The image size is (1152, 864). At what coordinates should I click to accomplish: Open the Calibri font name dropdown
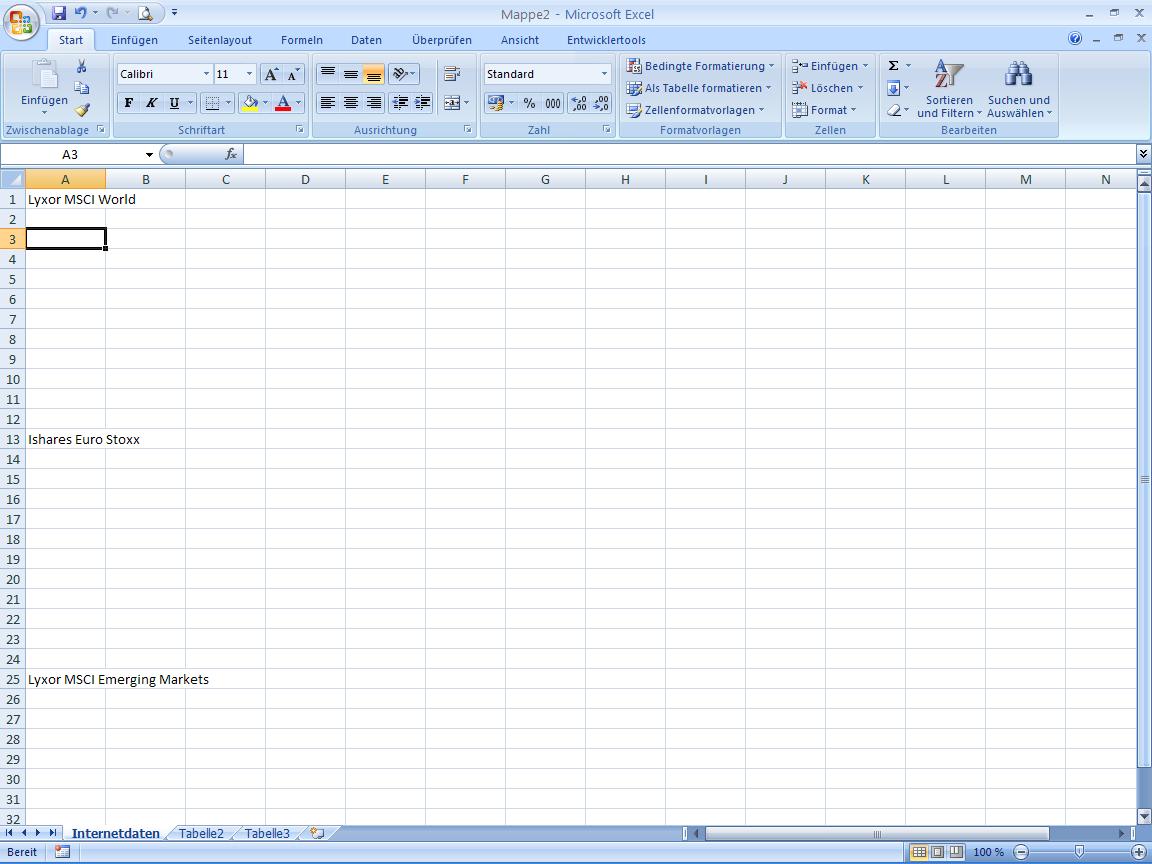(x=206, y=74)
